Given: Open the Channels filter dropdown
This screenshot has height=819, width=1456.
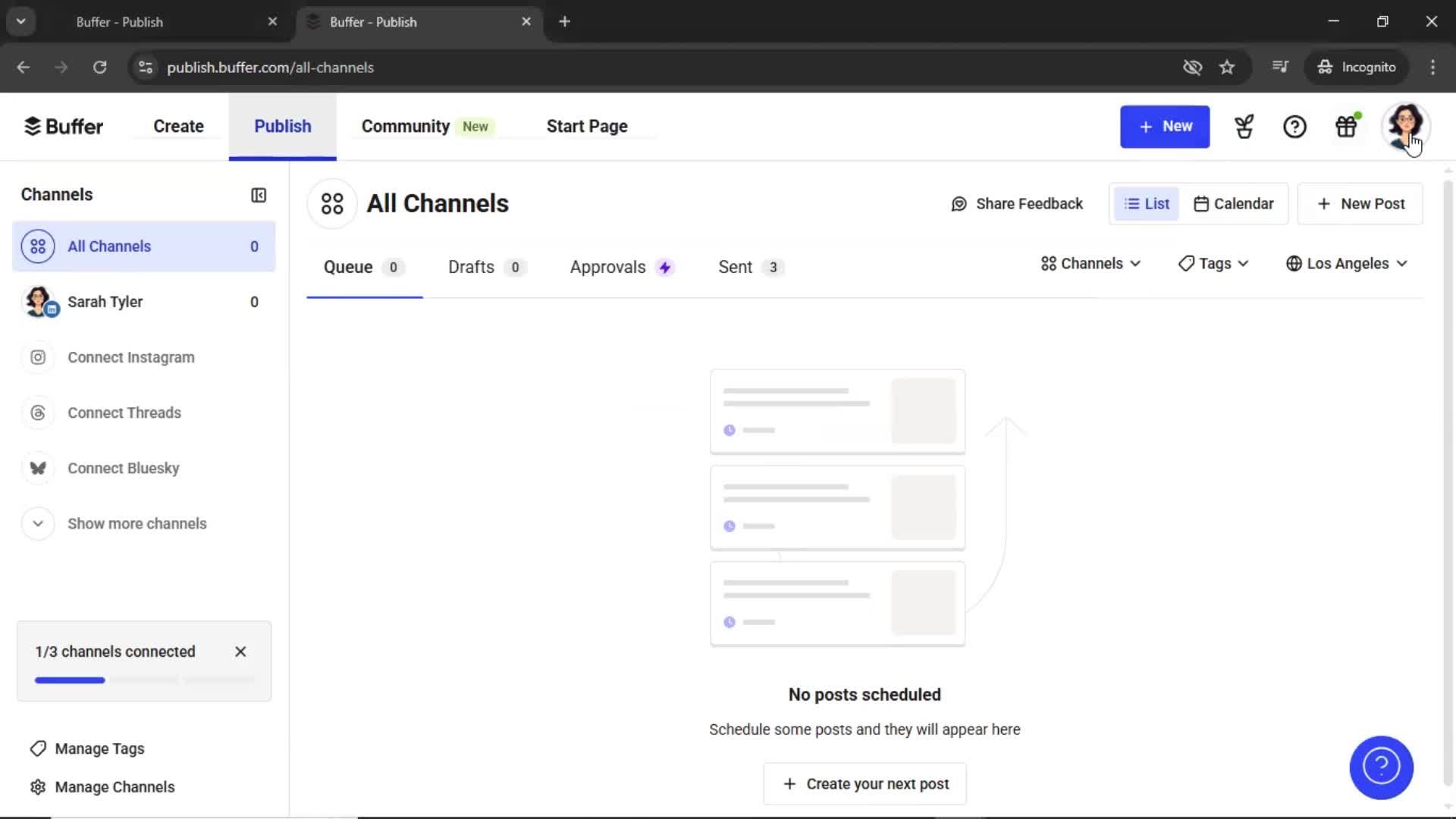Looking at the screenshot, I should click(1090, 263).
